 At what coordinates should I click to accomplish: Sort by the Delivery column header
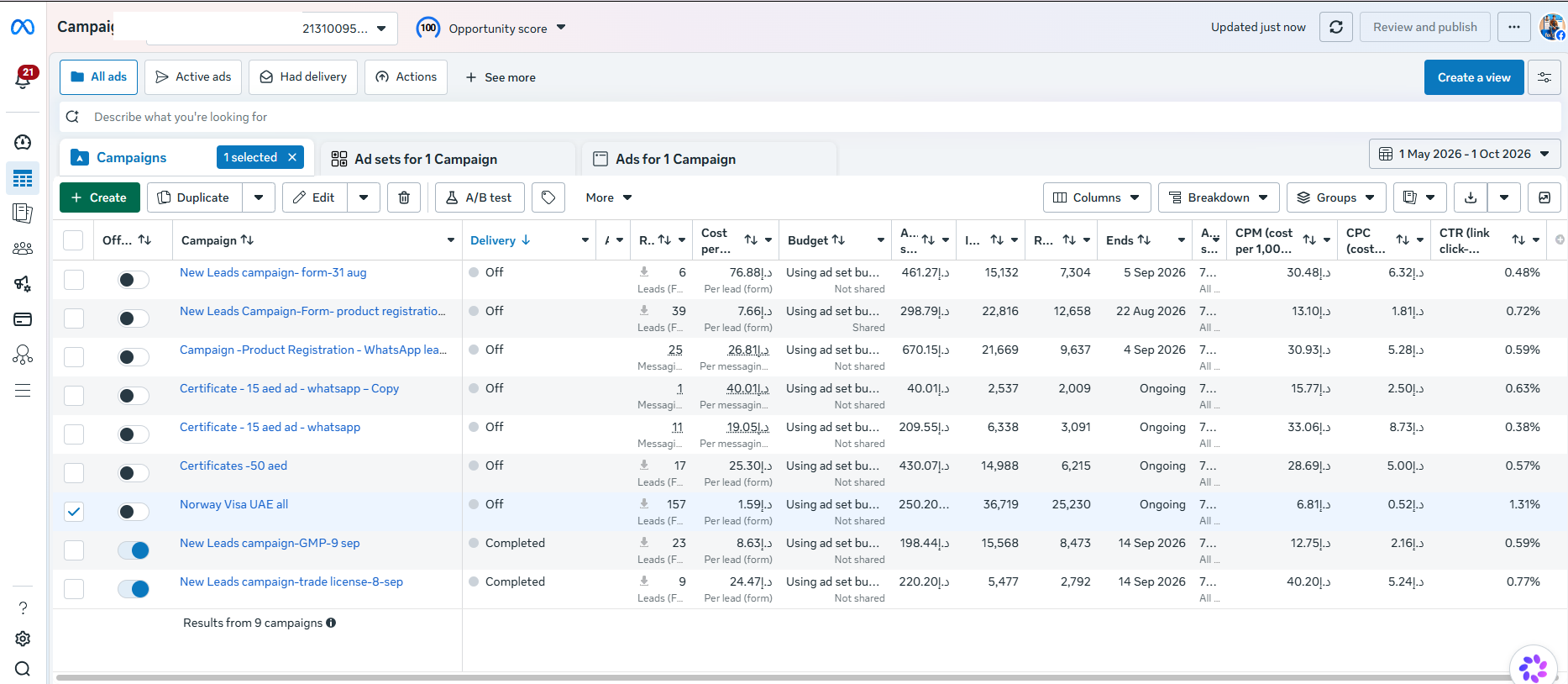point(501,240)
